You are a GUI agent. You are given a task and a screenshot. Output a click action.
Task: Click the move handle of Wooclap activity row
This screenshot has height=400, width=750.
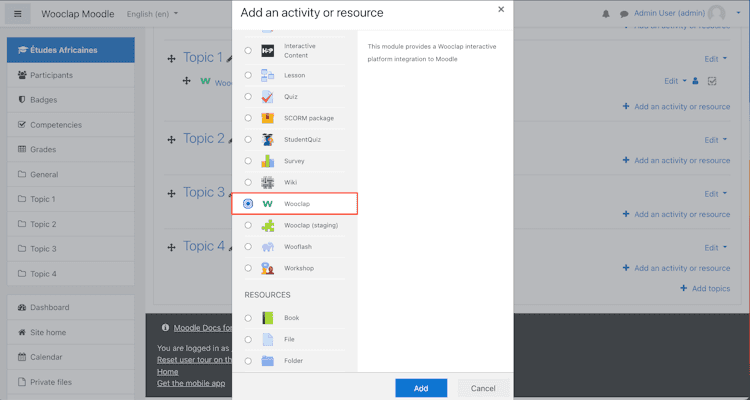tap(187, 81)
